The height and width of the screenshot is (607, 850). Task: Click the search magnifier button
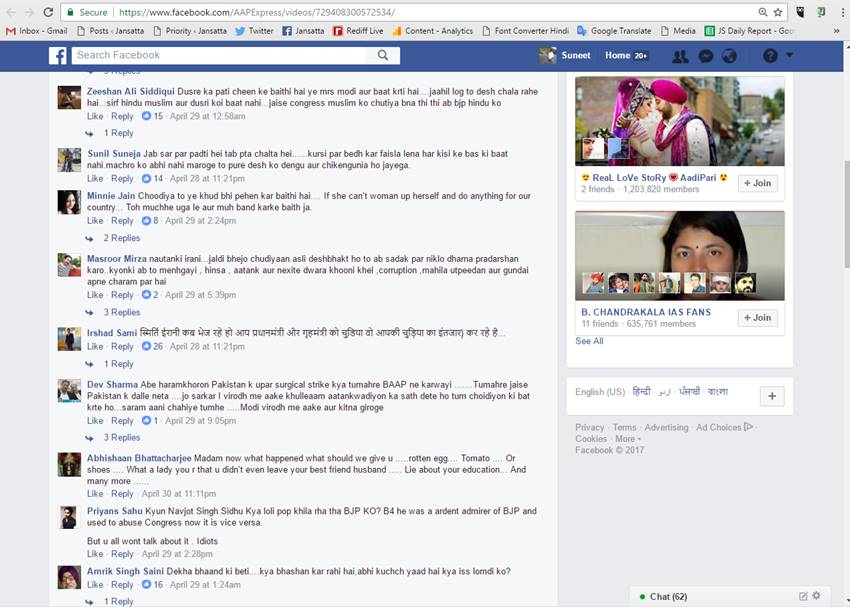383,56
